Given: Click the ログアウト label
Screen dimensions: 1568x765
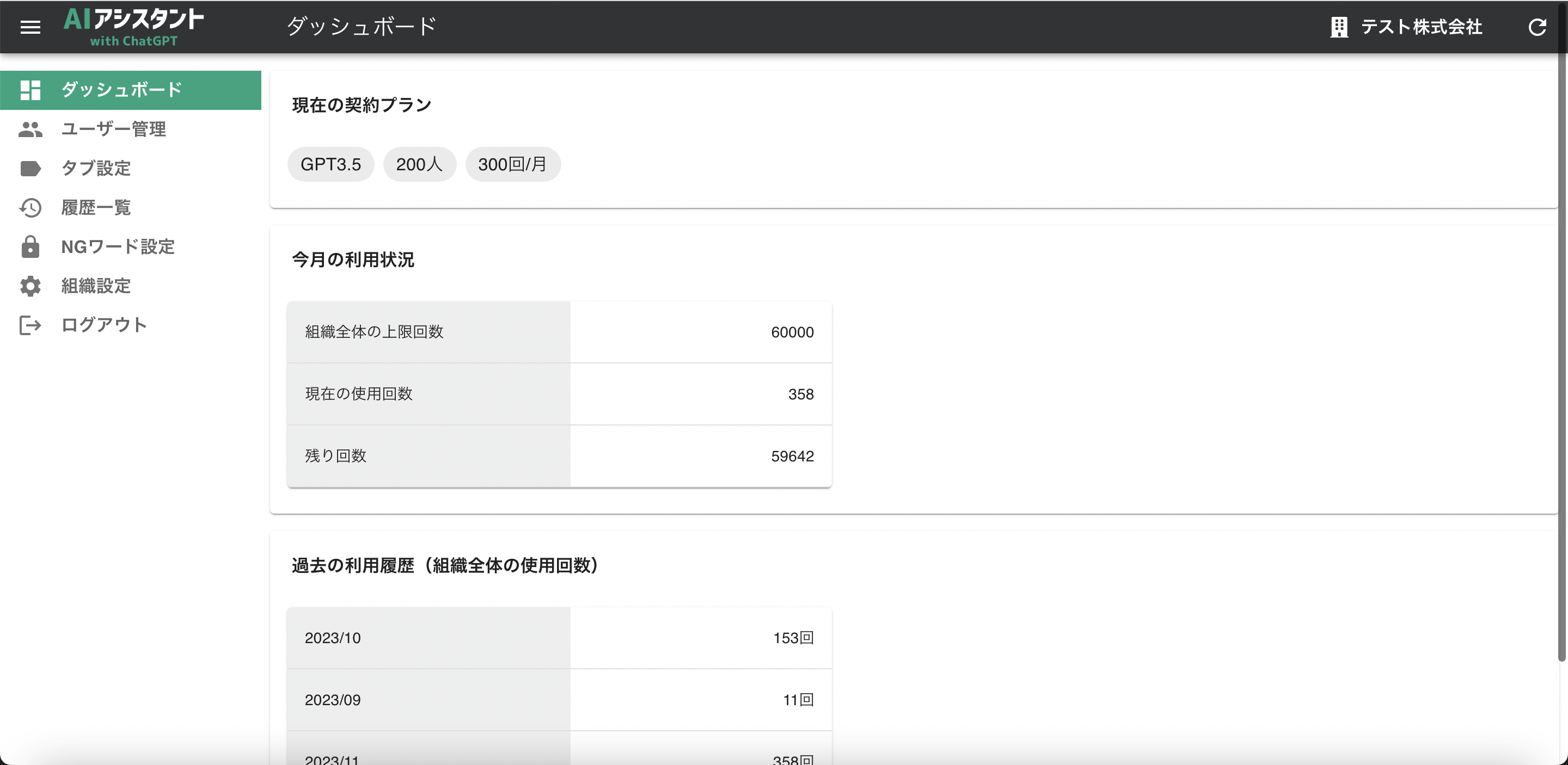Looking at the screenshot, I should [x=104, y=325].
